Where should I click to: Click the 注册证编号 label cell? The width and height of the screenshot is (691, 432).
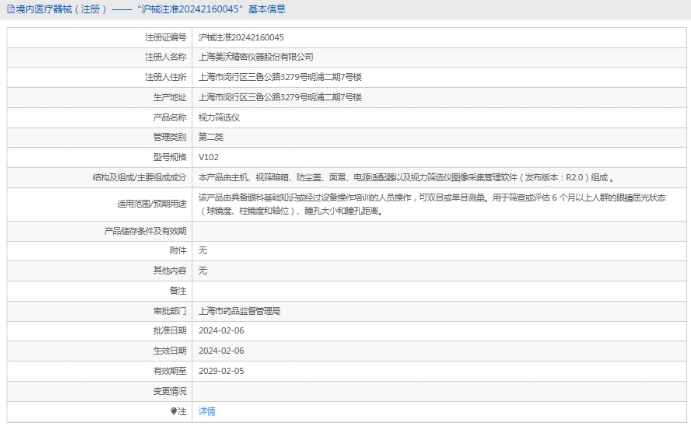(166, 37)
